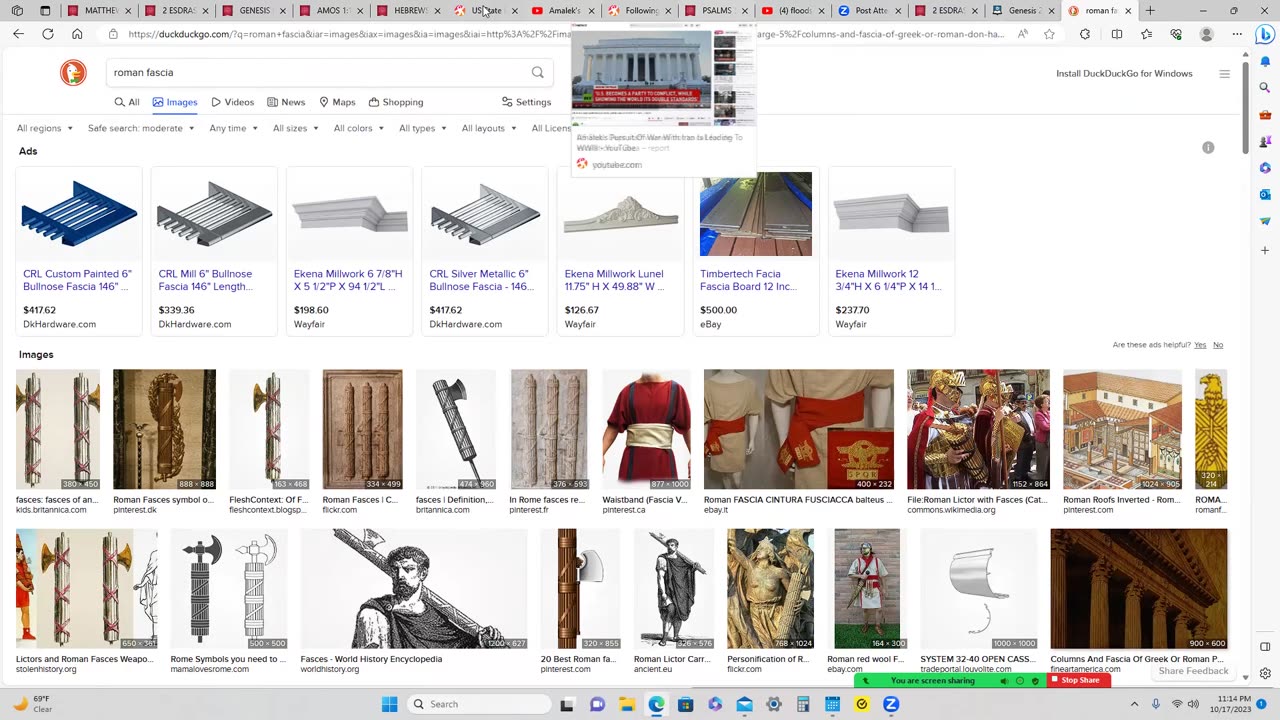Viewport: 1280px width, 720px height.
Task: Show hidden system tray icons chevron
Action: coord(1134,704)
